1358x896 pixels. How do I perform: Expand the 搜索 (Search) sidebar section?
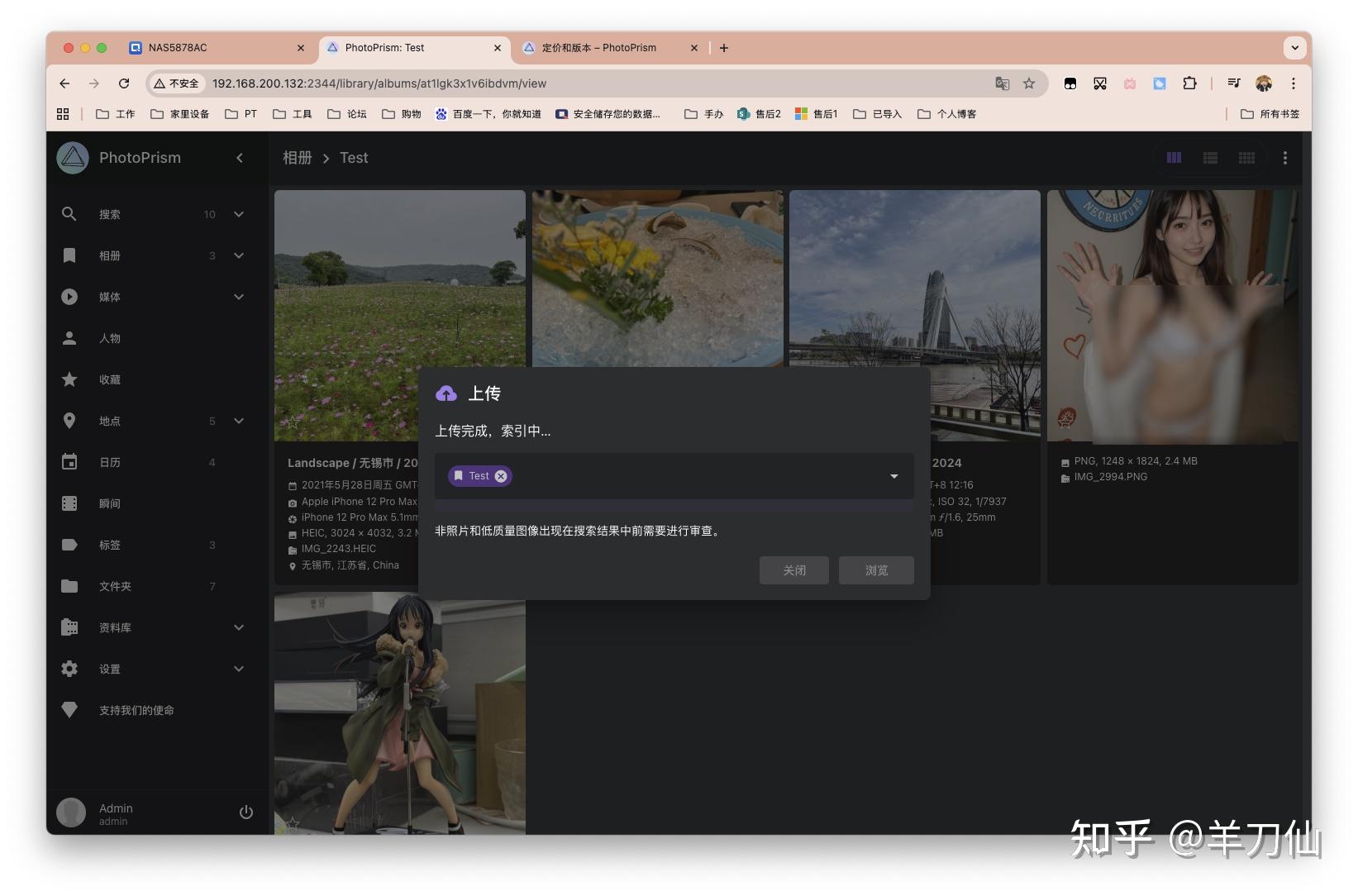click(x=239, y=214)
